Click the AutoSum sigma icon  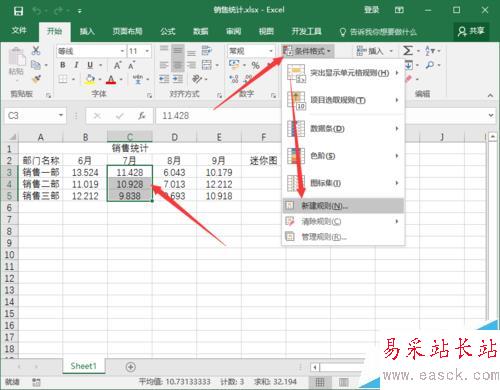[x=408, y=51]
